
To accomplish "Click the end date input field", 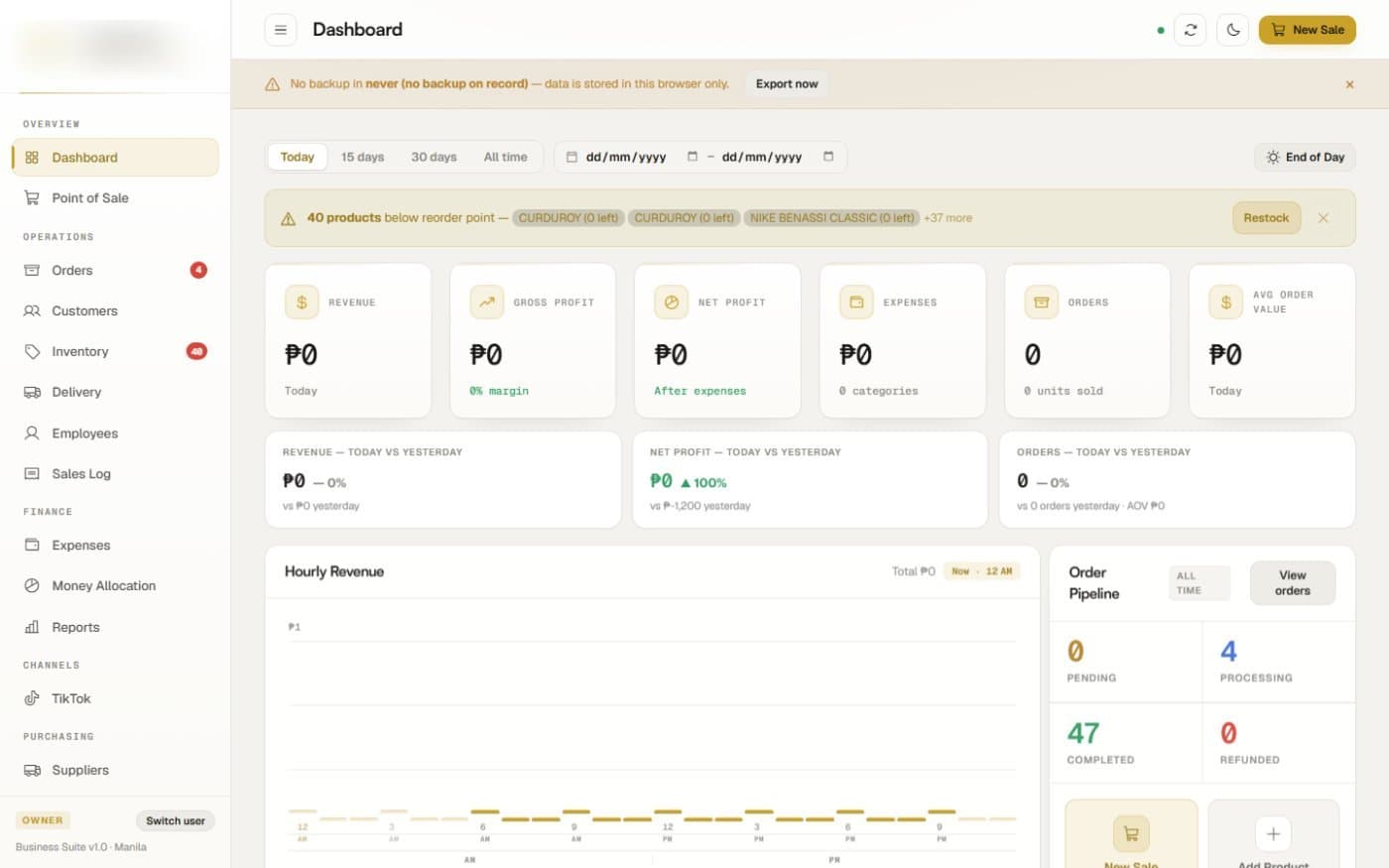I will (778, 157).
